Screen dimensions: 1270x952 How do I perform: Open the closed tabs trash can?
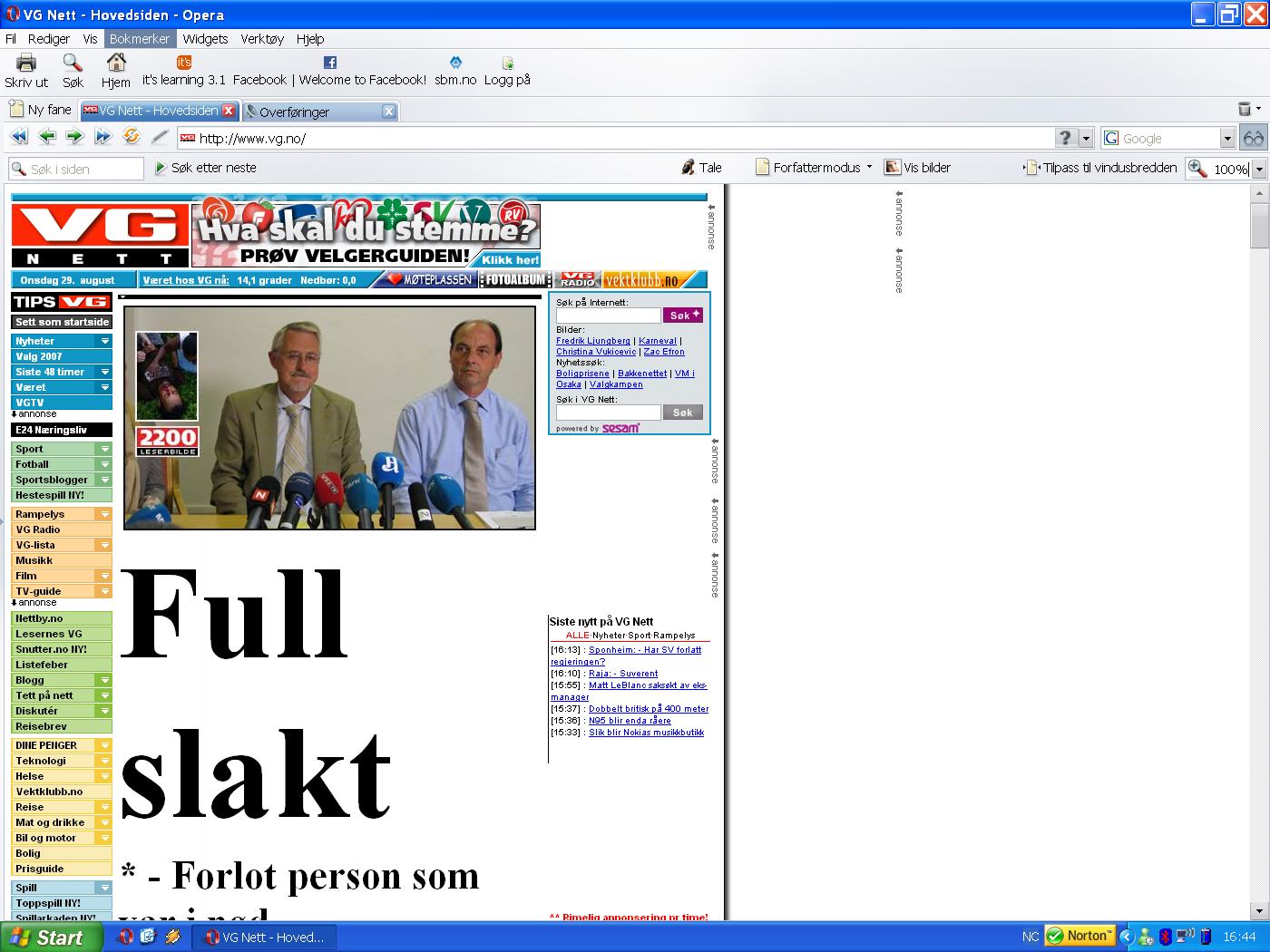pos(1245,110)
